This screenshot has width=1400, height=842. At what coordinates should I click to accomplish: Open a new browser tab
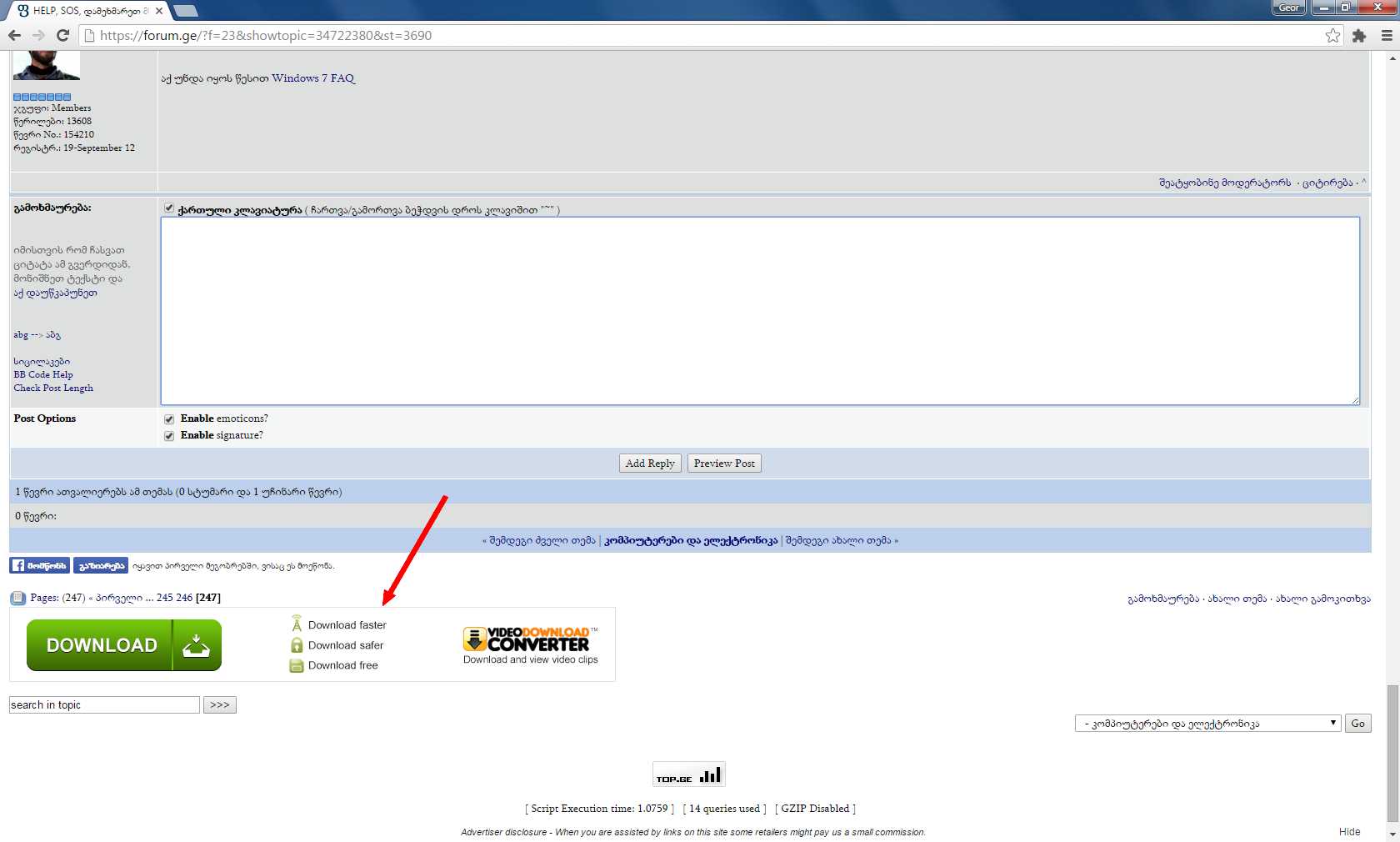click(185, 11)
